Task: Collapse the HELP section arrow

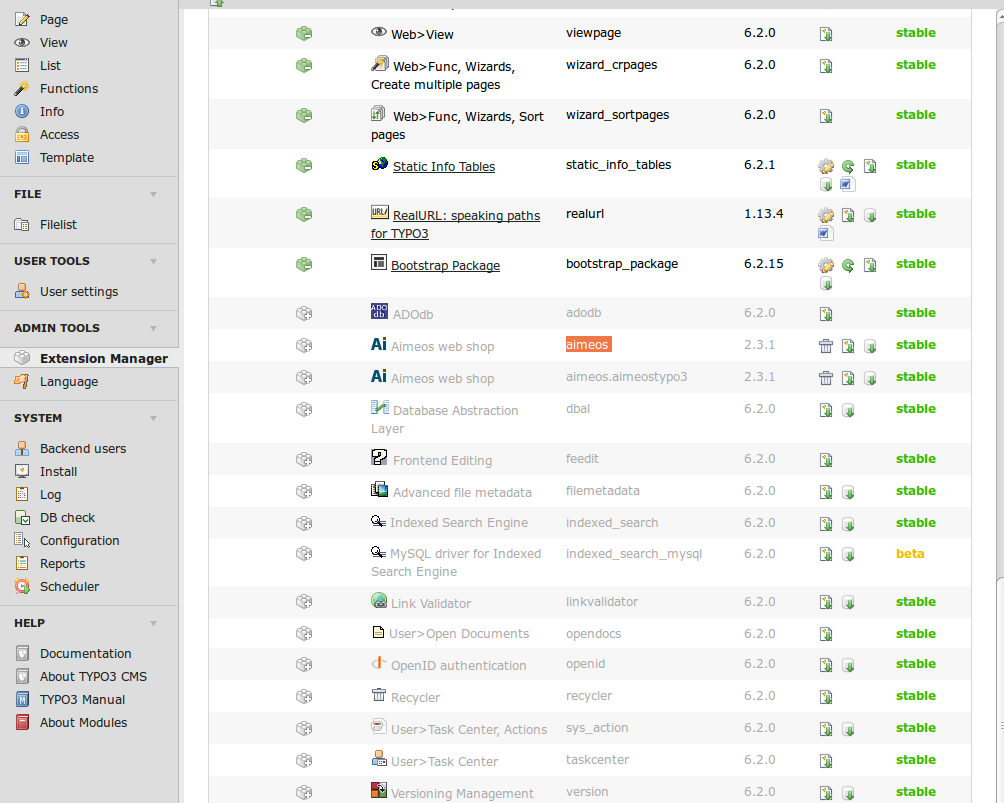Action: (x=154, y=623)
